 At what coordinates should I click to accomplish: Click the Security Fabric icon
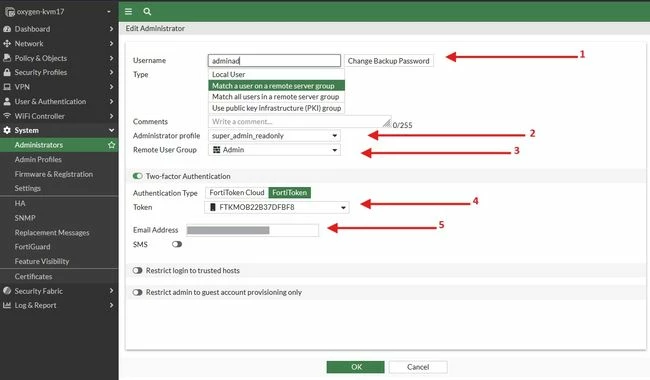[x=7, y=291]
